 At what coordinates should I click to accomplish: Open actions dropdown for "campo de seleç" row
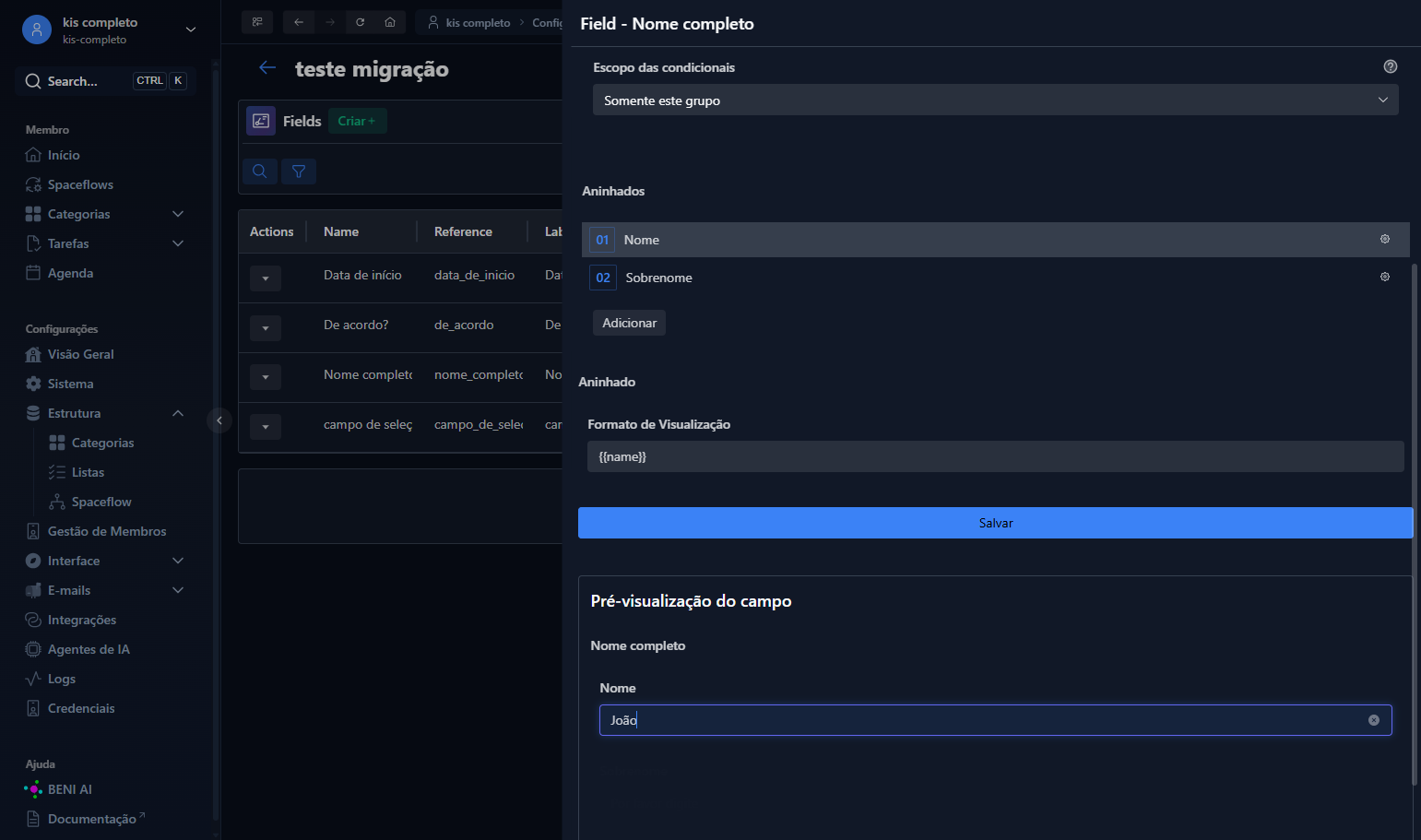266,426
